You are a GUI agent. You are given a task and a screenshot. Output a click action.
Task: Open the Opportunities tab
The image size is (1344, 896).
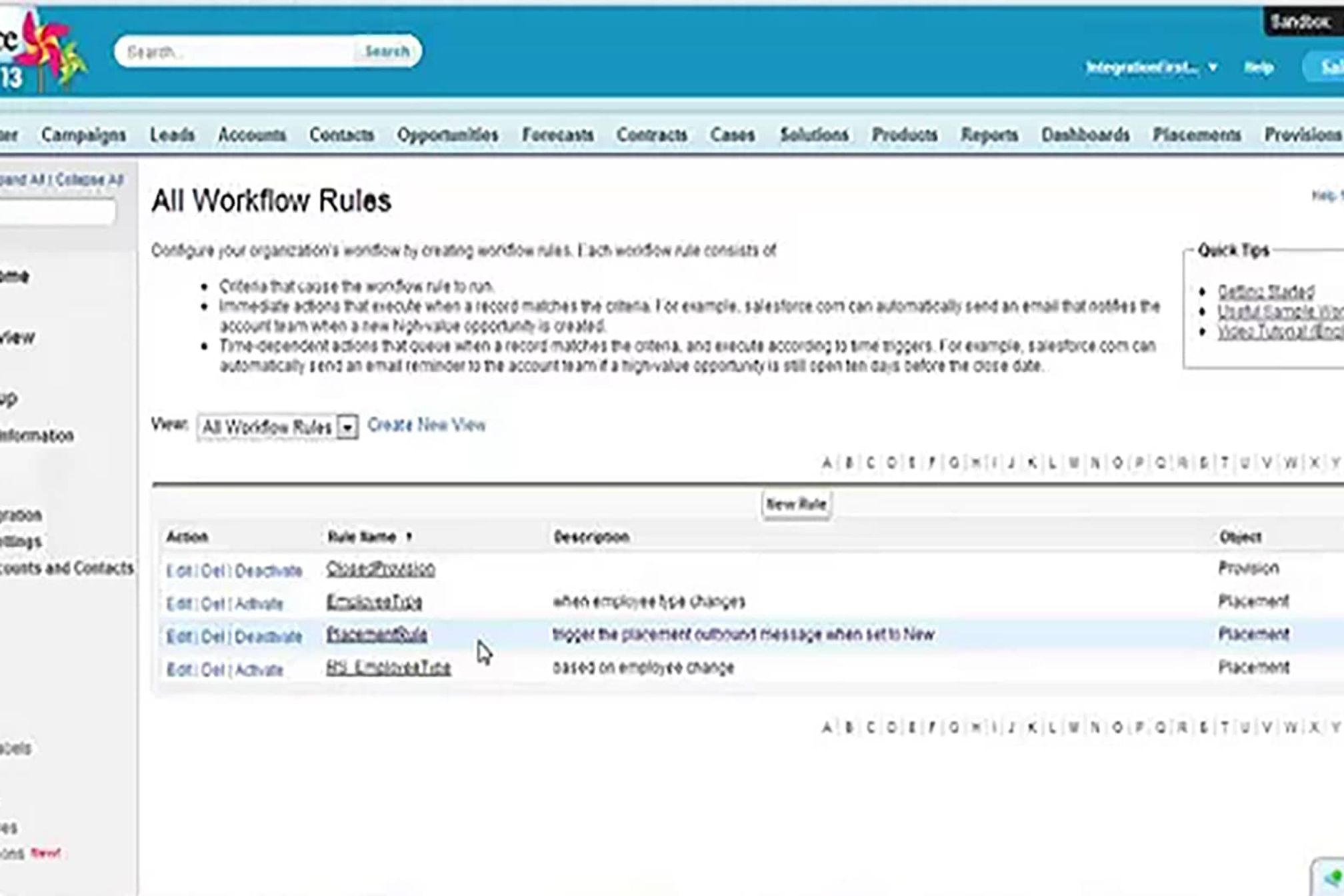[447, 135]
